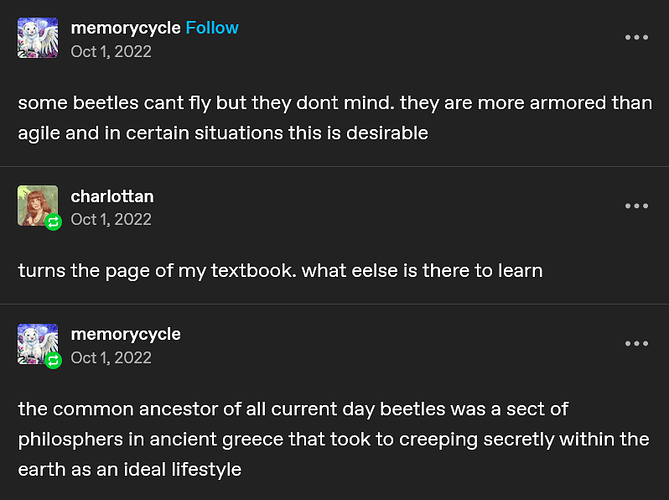The width and height of the screenshot is (669, 500).
Task: Open the lower memorycycle avatar image
Action: pyautogui.click(x=38, y=344)
